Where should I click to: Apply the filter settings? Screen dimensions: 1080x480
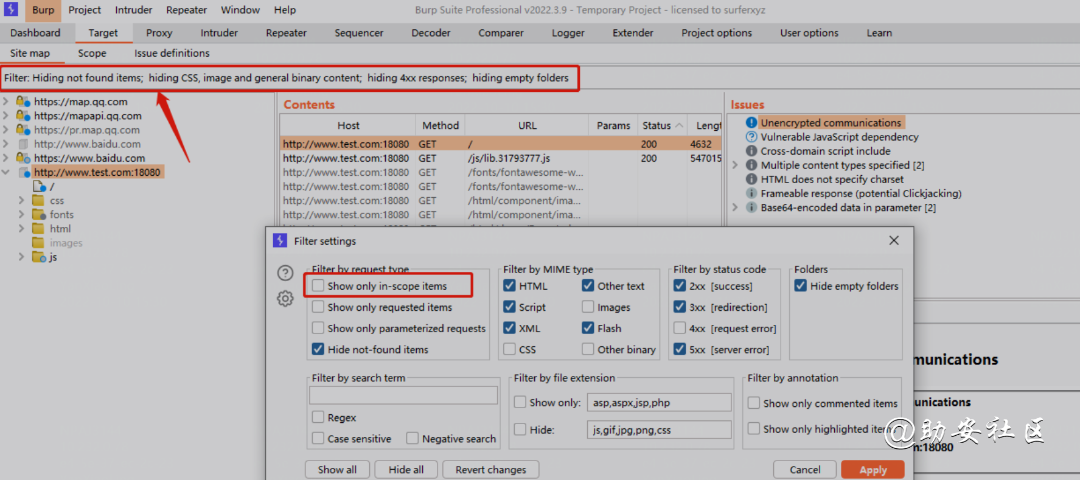[x=873, y=470]
